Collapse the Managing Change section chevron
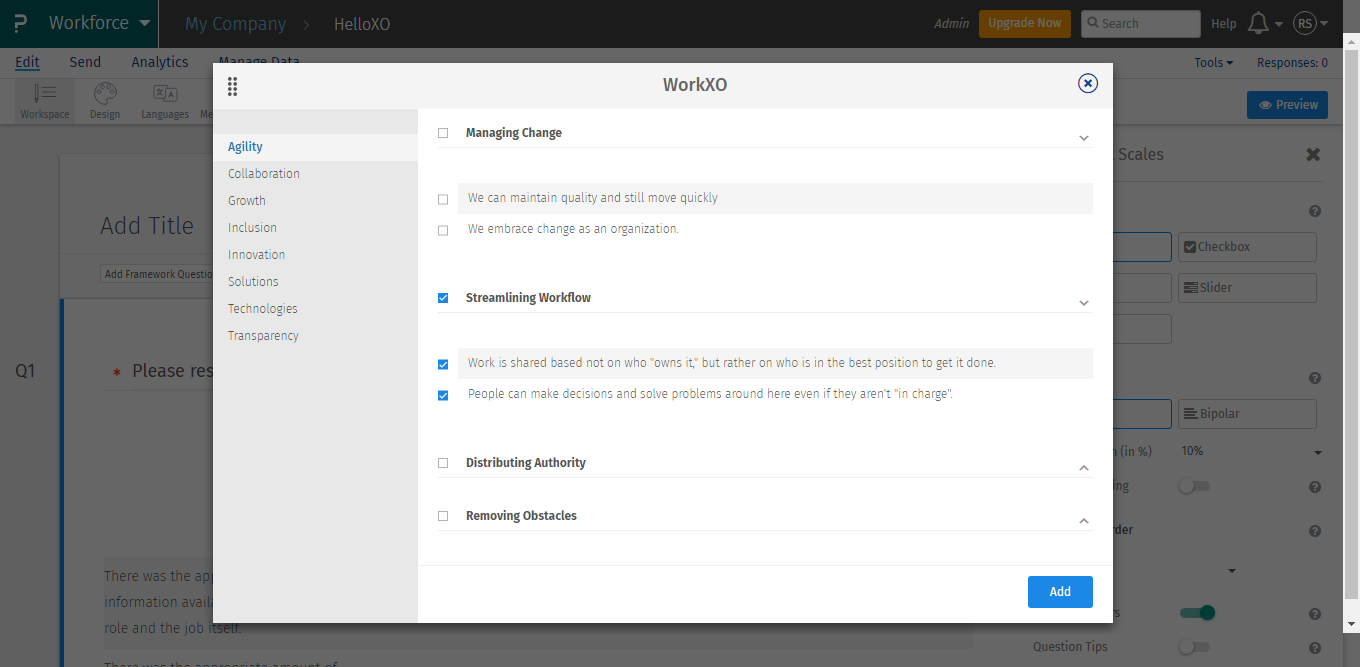Viewport: 1360px width, 667px height. tap(1083, 138)
